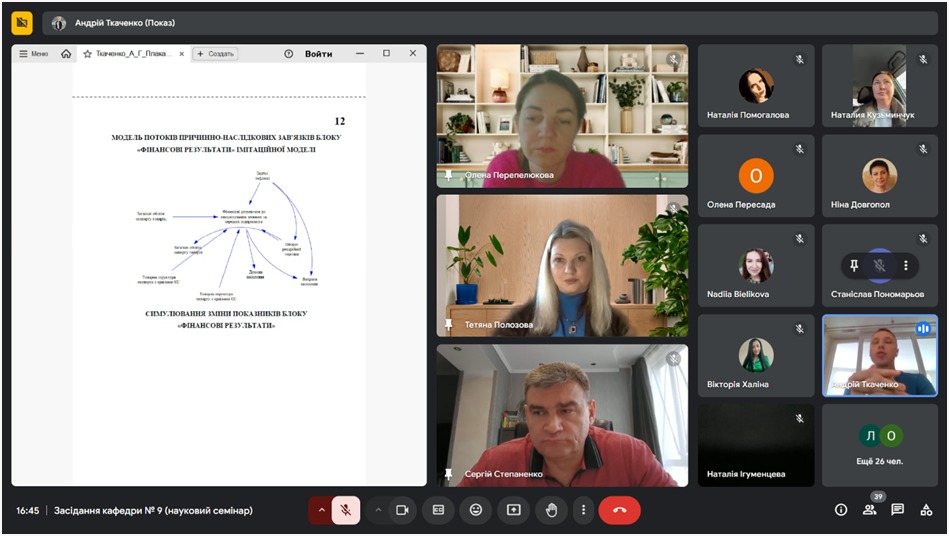Click the pin icon on Тетяна Полозова video
This screenshot has height=536, width=949.
pos(448,325)
